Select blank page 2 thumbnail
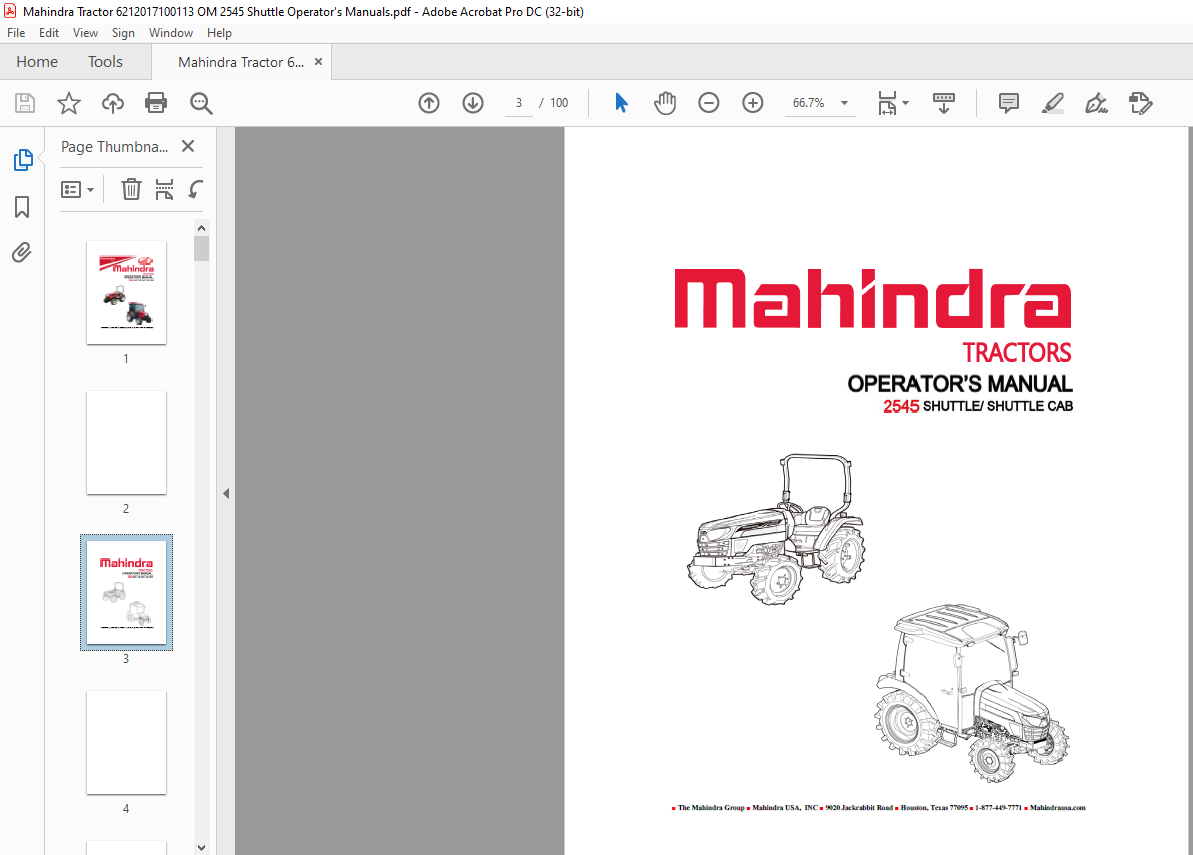This screenshot has height=855, width=1193. (126, 443)
